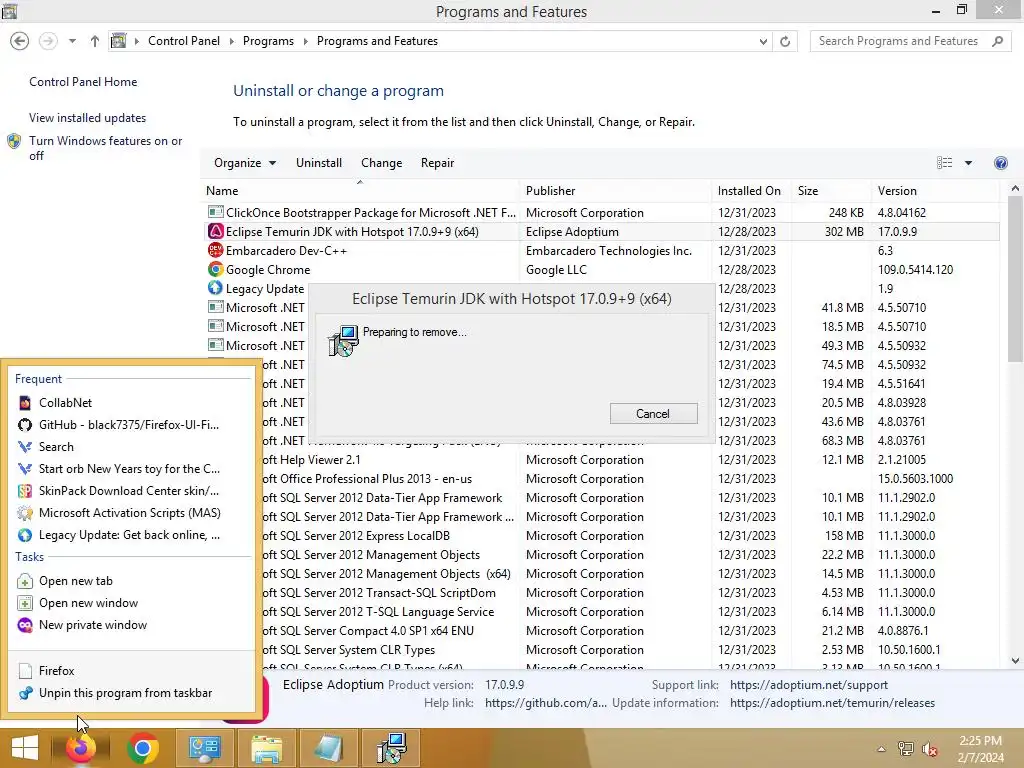Select the Legacy Update list entry icon

coord(216,288)
